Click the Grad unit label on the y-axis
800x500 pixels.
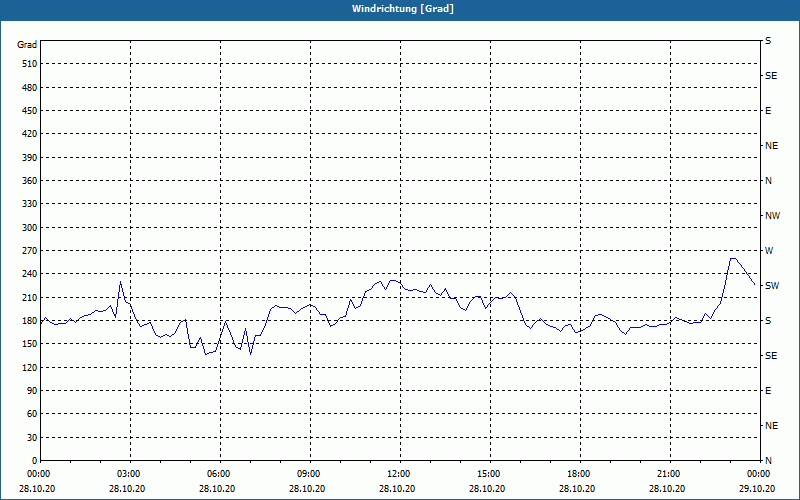27,45
